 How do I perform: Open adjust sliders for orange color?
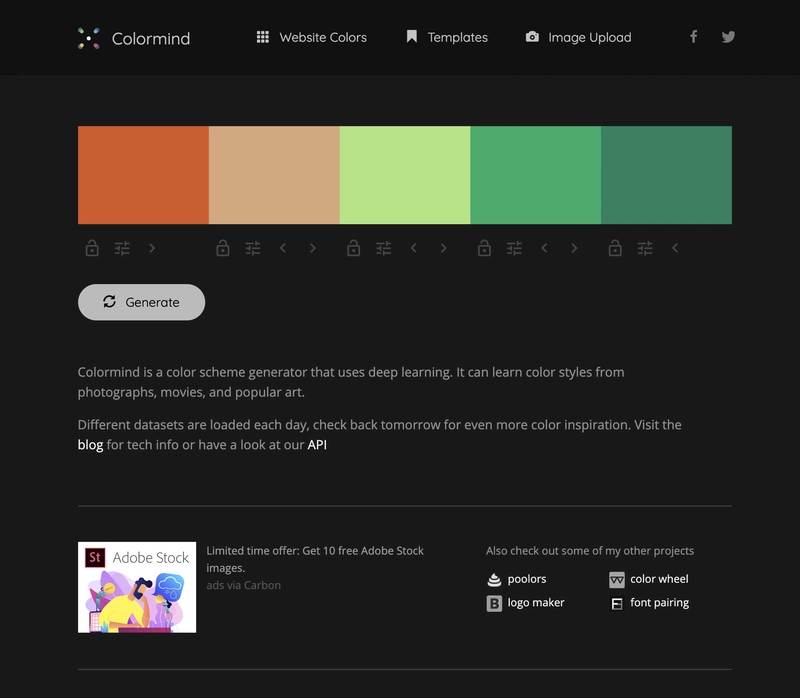coord(122,248)
